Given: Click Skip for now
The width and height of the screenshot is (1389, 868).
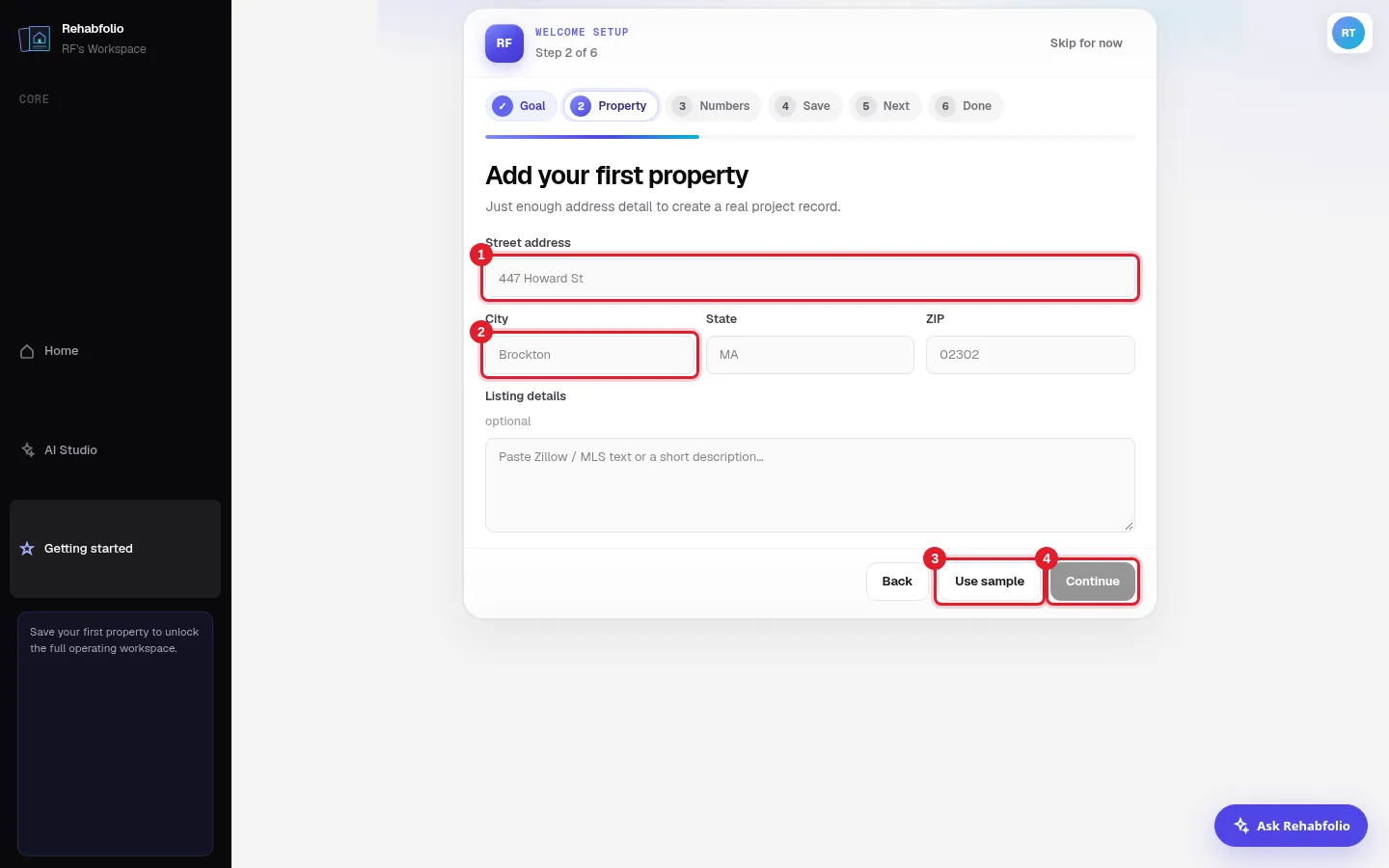Looking at the screenshot, I should coord(1086,43).
